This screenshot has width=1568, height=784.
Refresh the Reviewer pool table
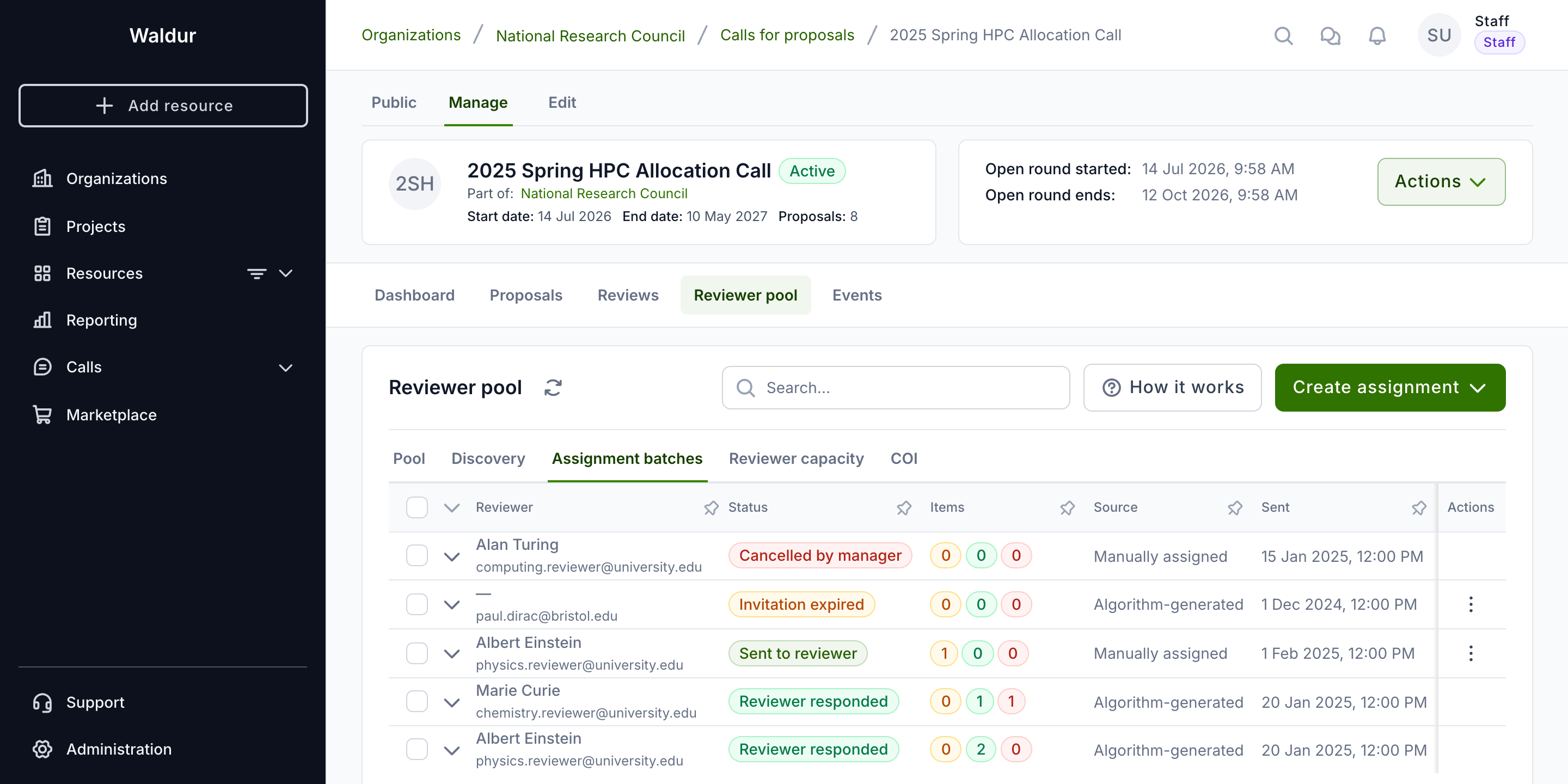[x=553, y=388]
